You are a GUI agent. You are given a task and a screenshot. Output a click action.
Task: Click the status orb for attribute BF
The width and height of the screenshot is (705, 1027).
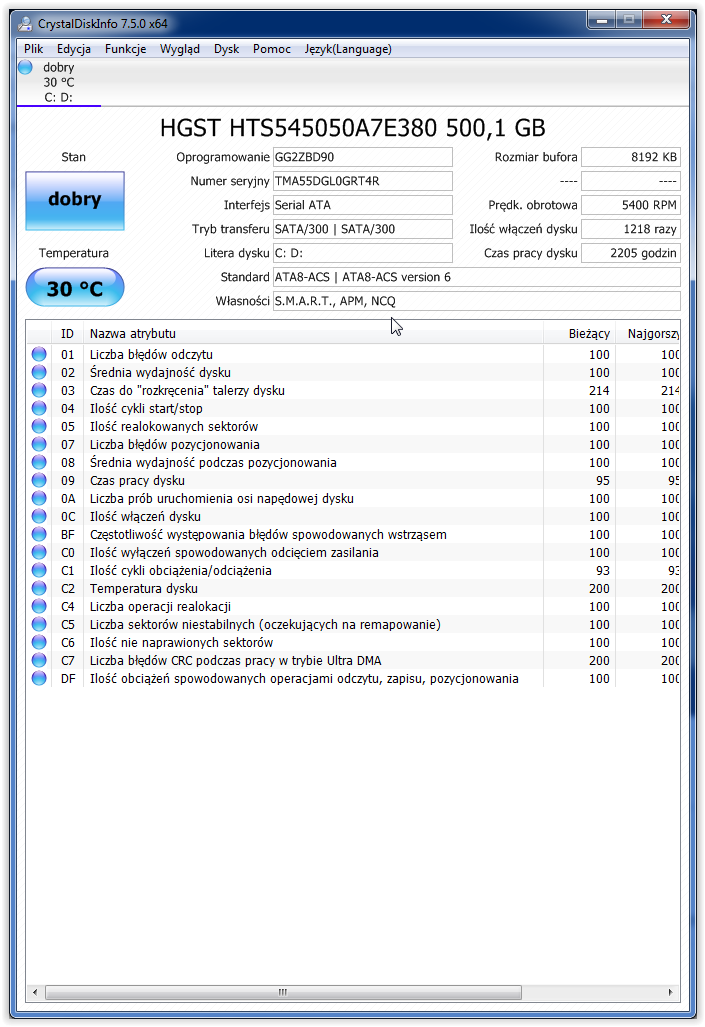tap(39, 534)
